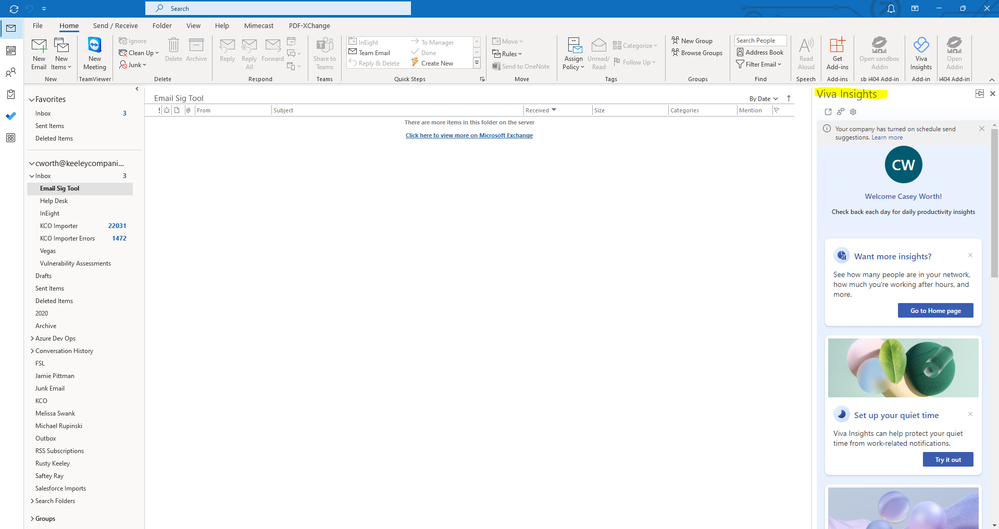Expand the Search Folders node
Screen dimensions: 999x529
(32, 501)
